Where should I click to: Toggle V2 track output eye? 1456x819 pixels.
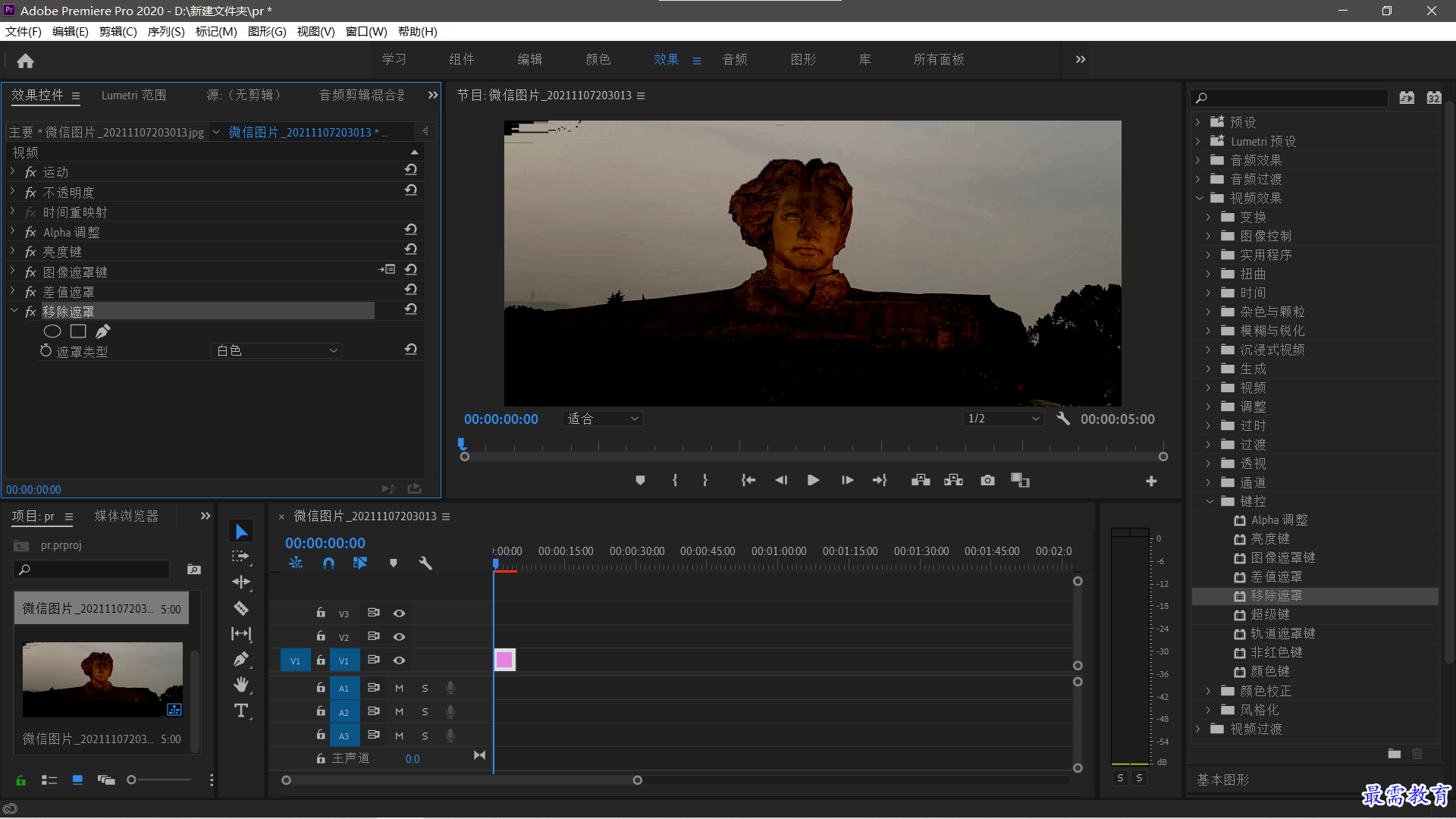pyautogui.click(x=399, y=637)
